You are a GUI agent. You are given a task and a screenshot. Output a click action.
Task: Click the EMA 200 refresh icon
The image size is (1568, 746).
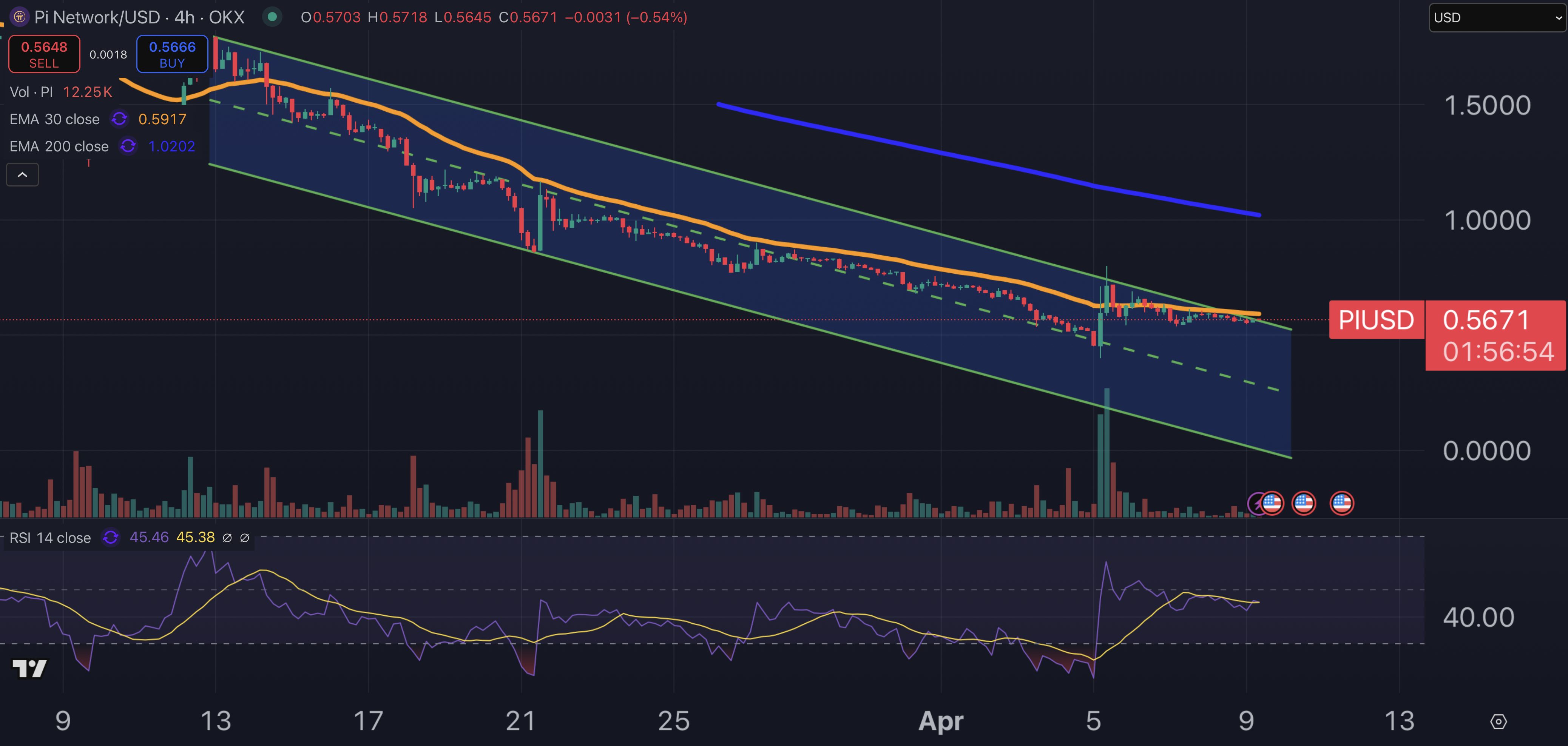[127, 146]
